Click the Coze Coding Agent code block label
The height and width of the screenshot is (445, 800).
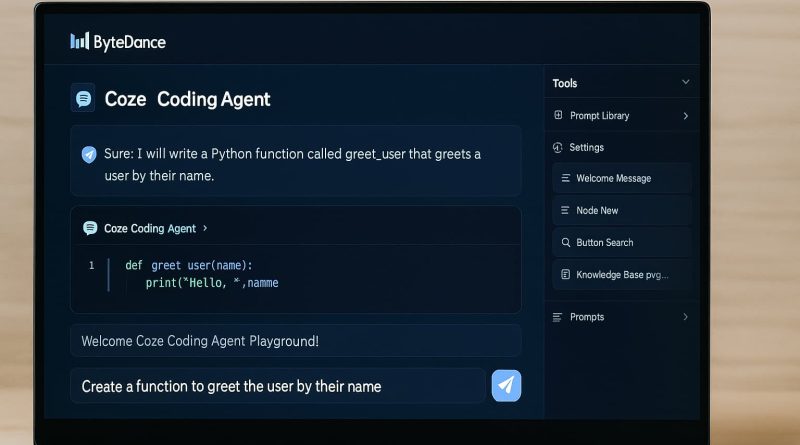pyautogui.click(x=150, y=229)
